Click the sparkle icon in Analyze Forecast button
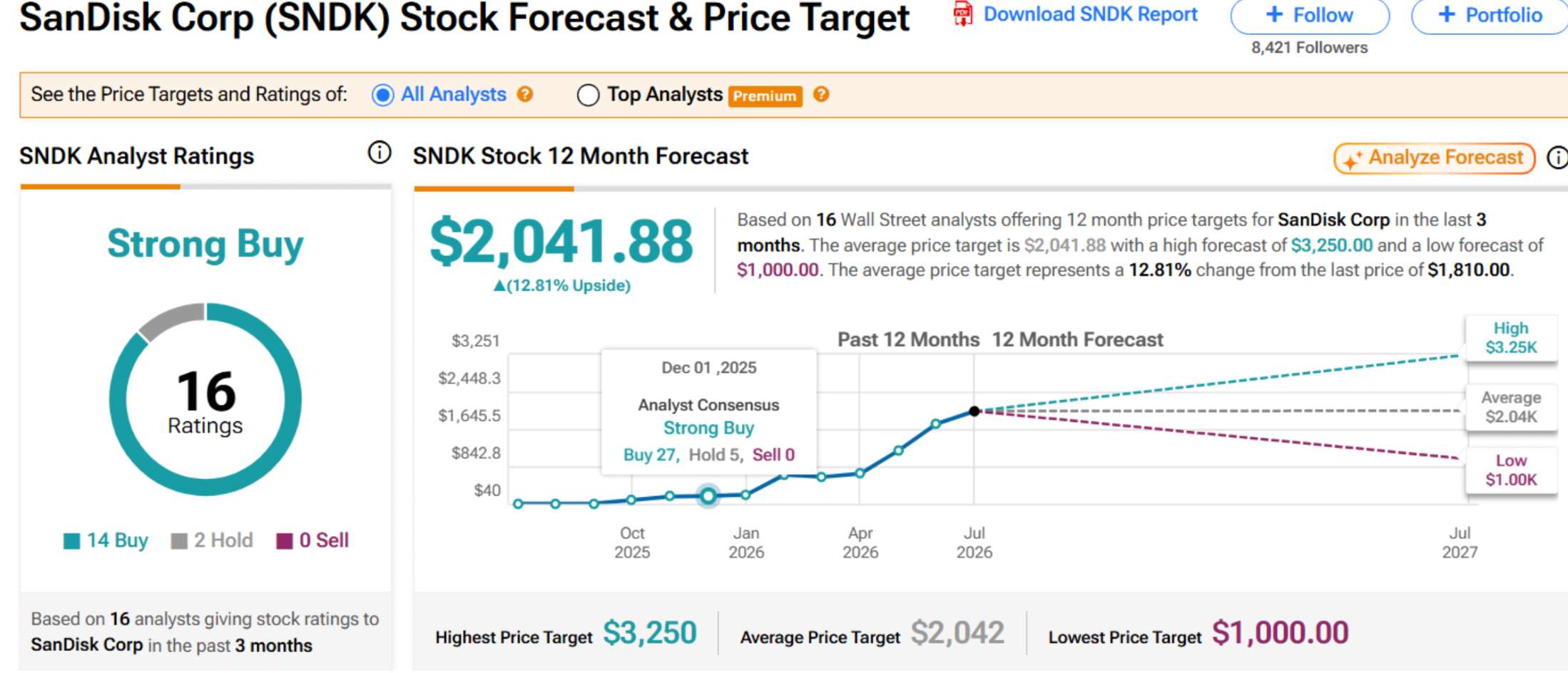1568x673 pixels. coord(1352,160)
